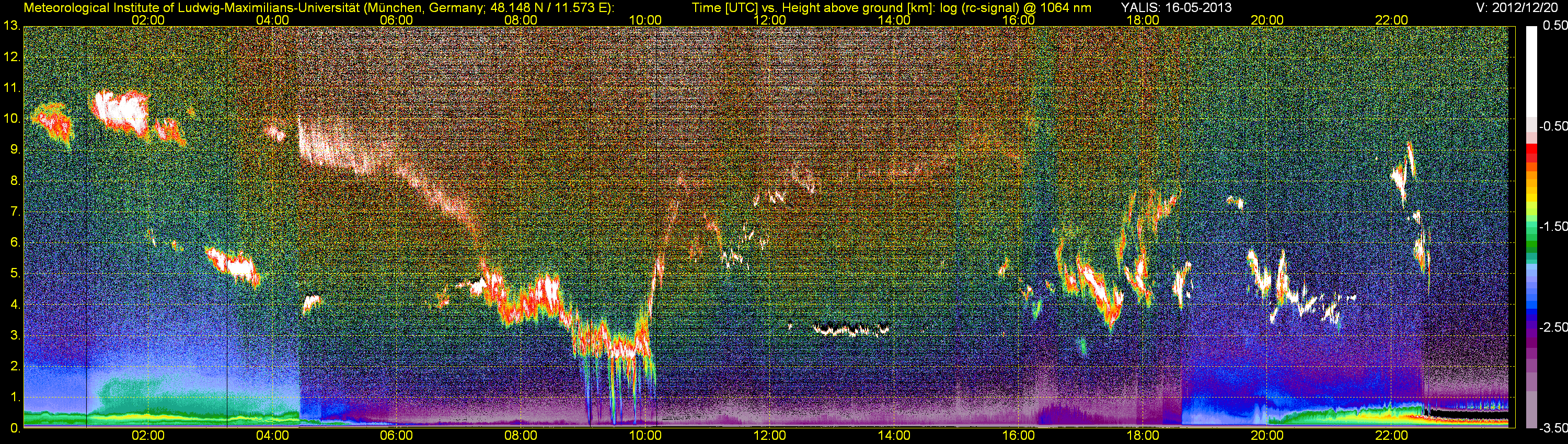Click the top axis label 02:00

148,20
